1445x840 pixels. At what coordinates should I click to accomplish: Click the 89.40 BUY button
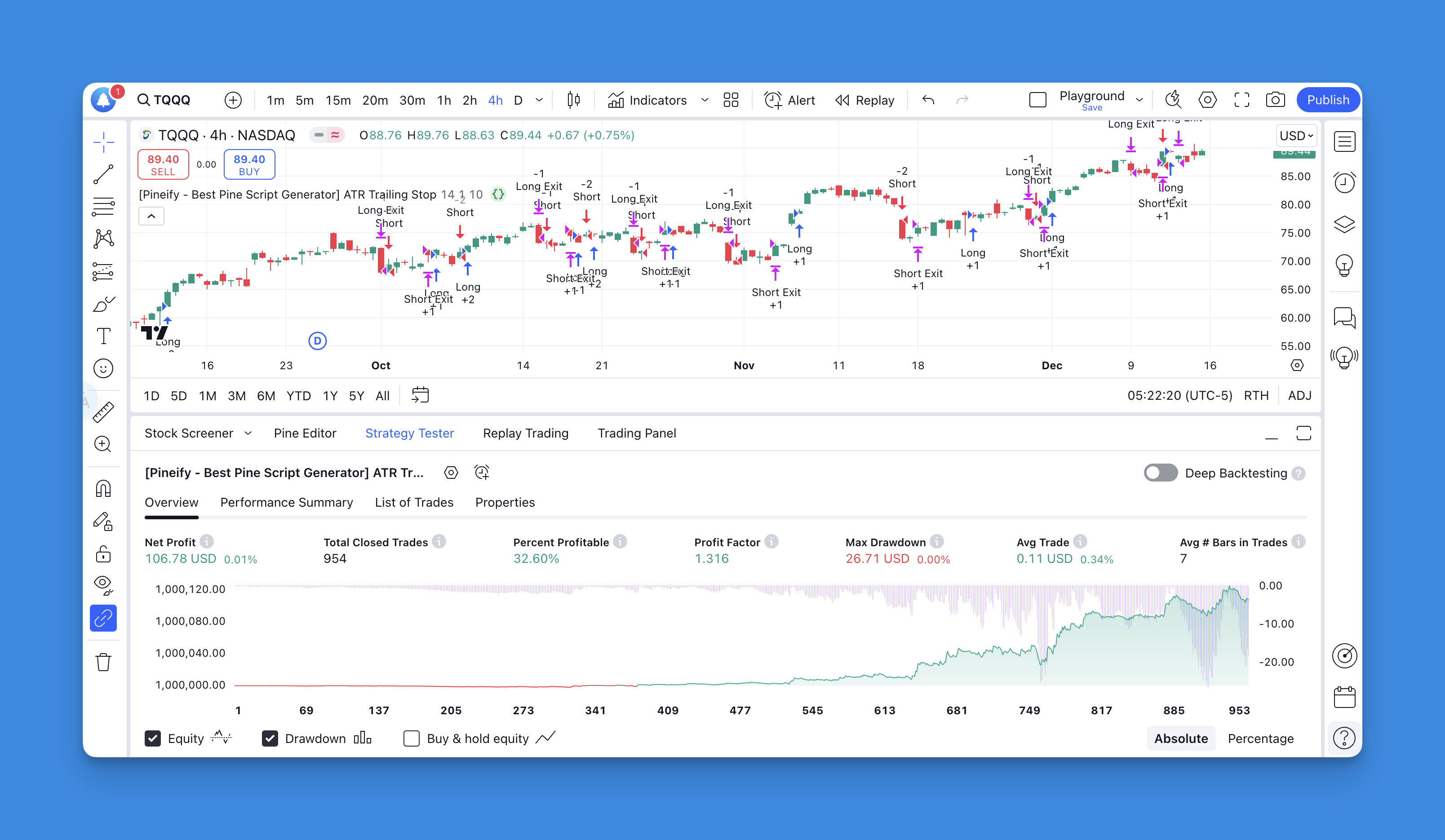[249, 164]
